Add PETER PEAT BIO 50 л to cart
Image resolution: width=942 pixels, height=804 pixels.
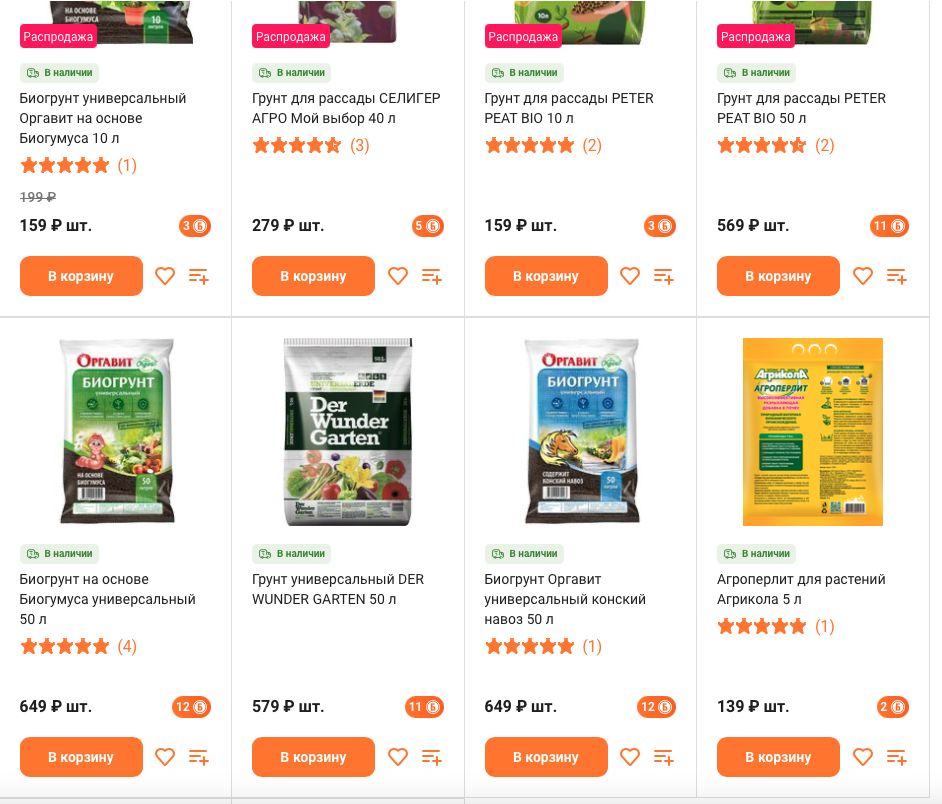[779, 276]
